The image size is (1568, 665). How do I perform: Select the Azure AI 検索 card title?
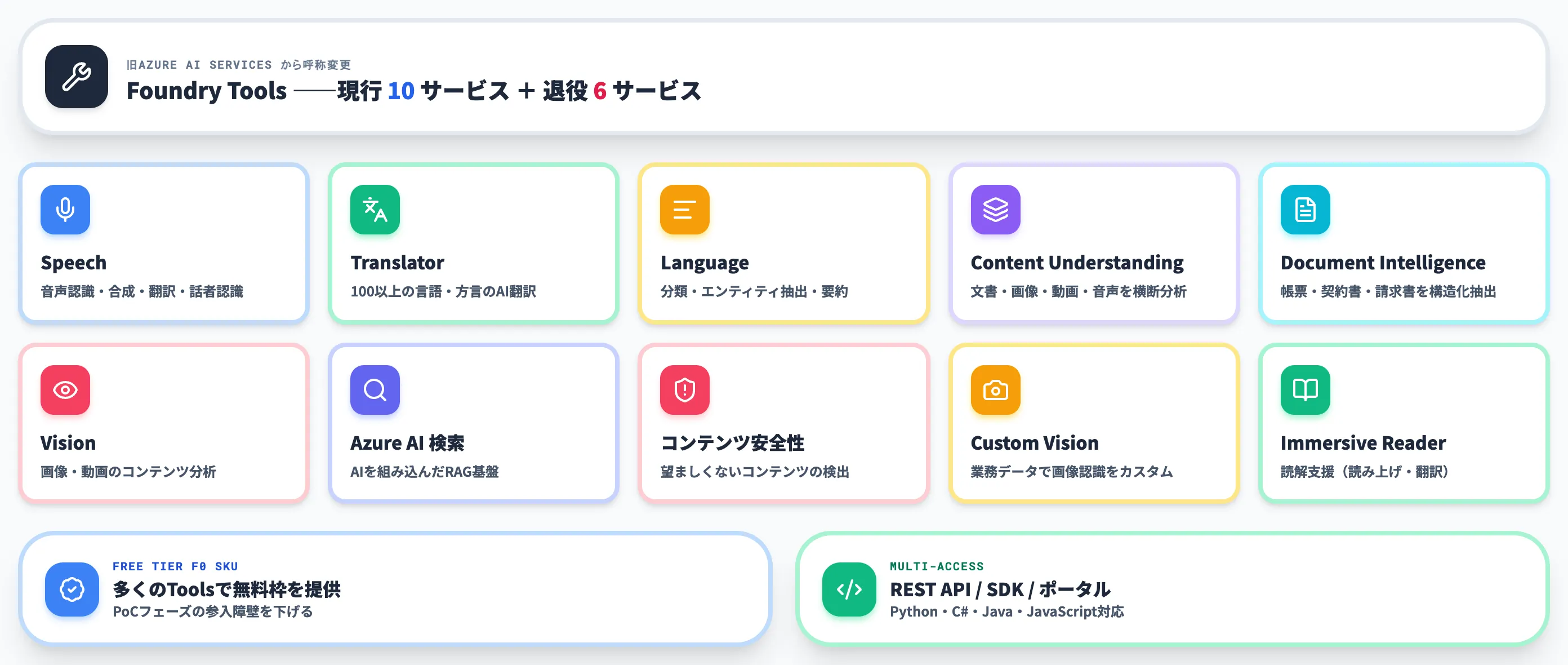point(407,443)
